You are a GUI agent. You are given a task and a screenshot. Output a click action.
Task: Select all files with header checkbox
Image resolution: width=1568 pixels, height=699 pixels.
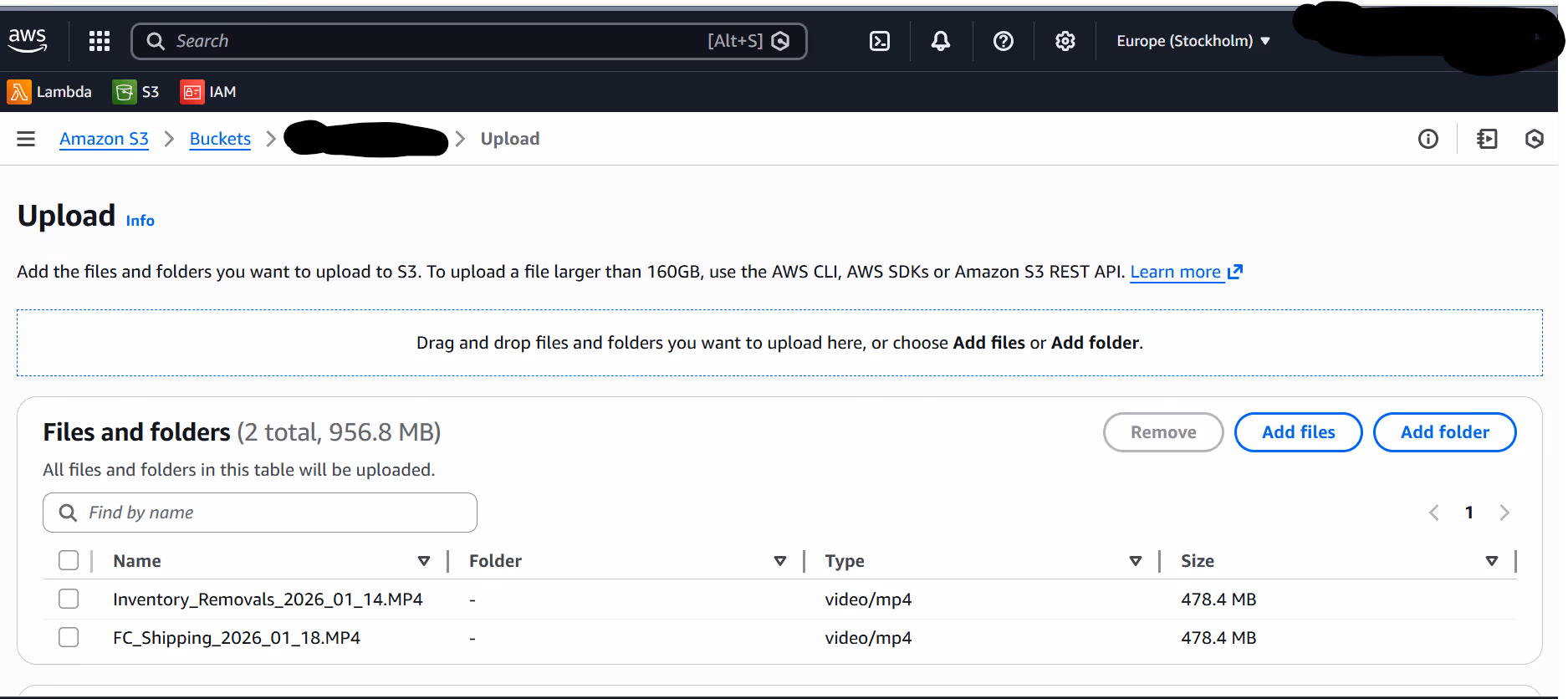[x=69, y=560]
